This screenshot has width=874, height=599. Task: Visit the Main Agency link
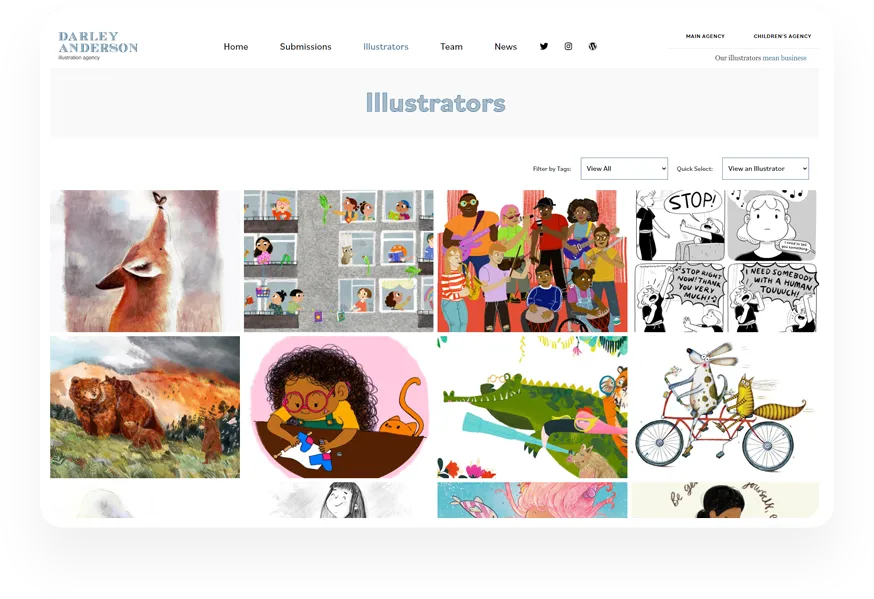(705, 36)
